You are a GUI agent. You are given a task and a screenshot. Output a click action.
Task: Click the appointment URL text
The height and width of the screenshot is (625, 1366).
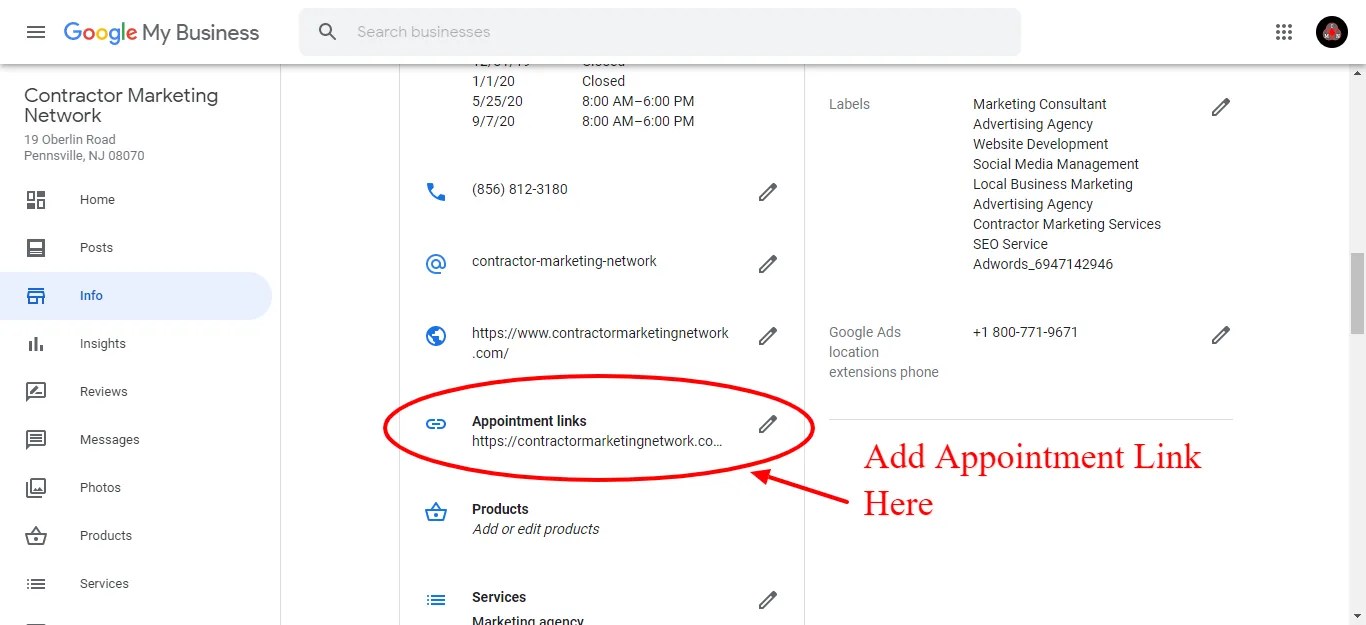tap(597, 441)
